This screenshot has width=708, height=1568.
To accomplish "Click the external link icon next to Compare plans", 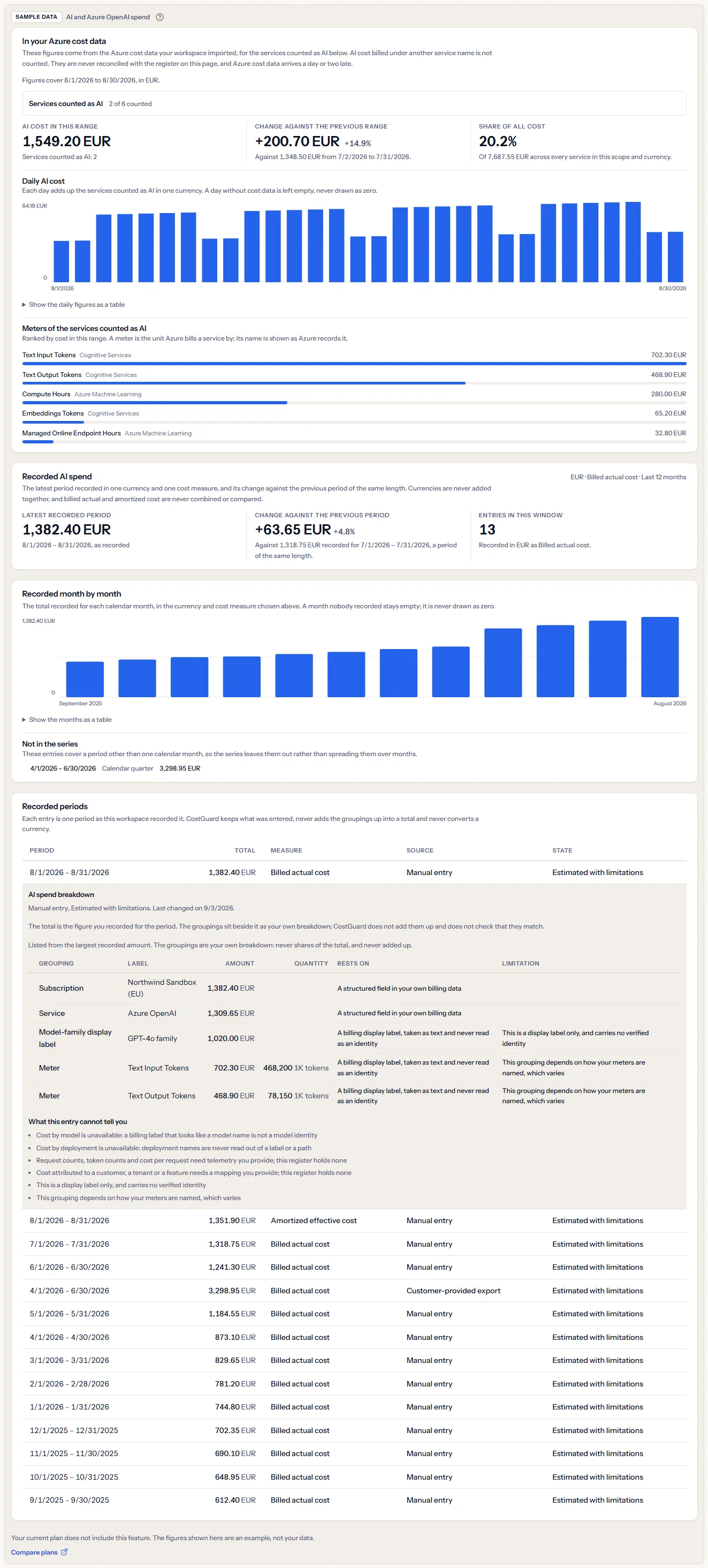I will (x=64, y=1552).
